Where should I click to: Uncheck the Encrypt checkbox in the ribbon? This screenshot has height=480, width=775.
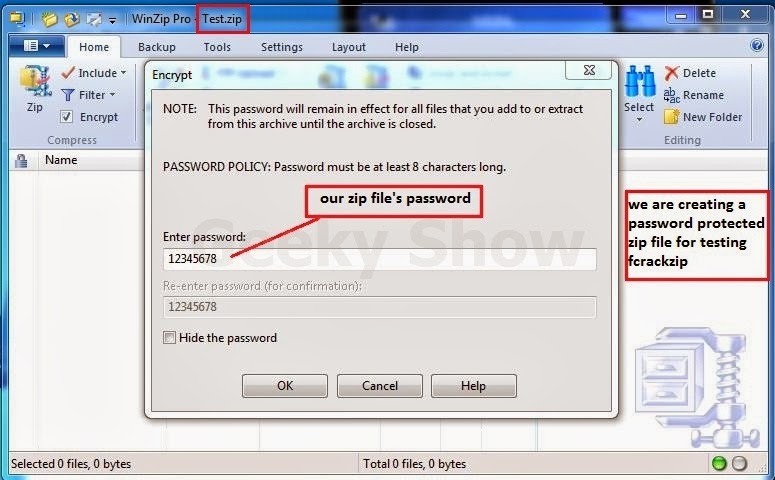click(66, 117)
